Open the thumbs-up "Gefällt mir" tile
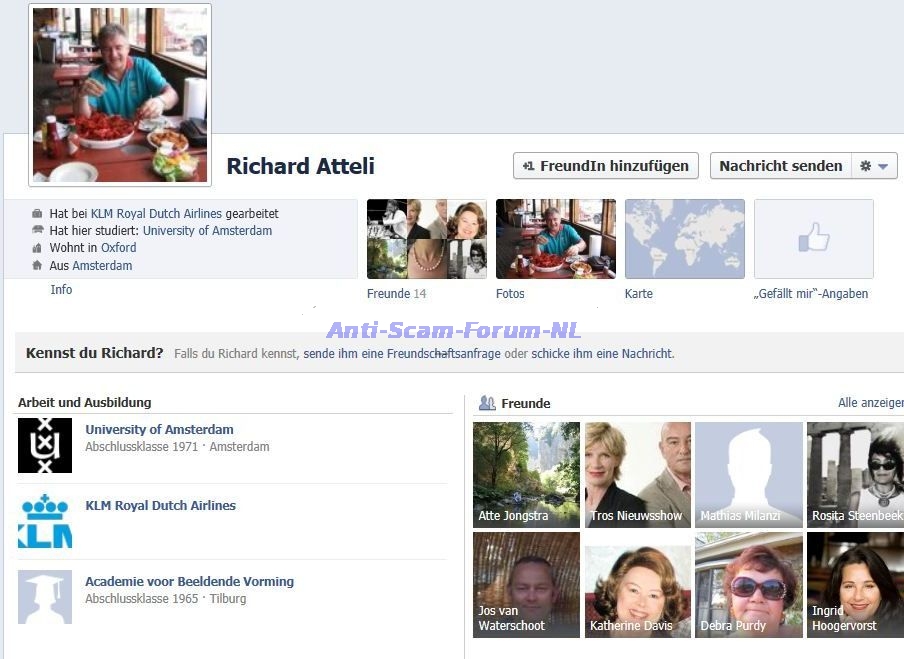904x659 pixels. [813, 239]
